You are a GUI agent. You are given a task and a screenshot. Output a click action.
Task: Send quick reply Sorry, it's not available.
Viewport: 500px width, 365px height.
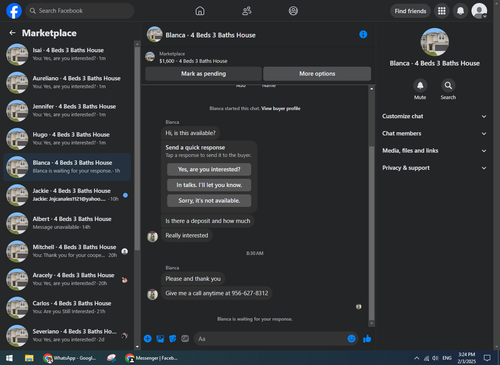(x=209, y=201)
